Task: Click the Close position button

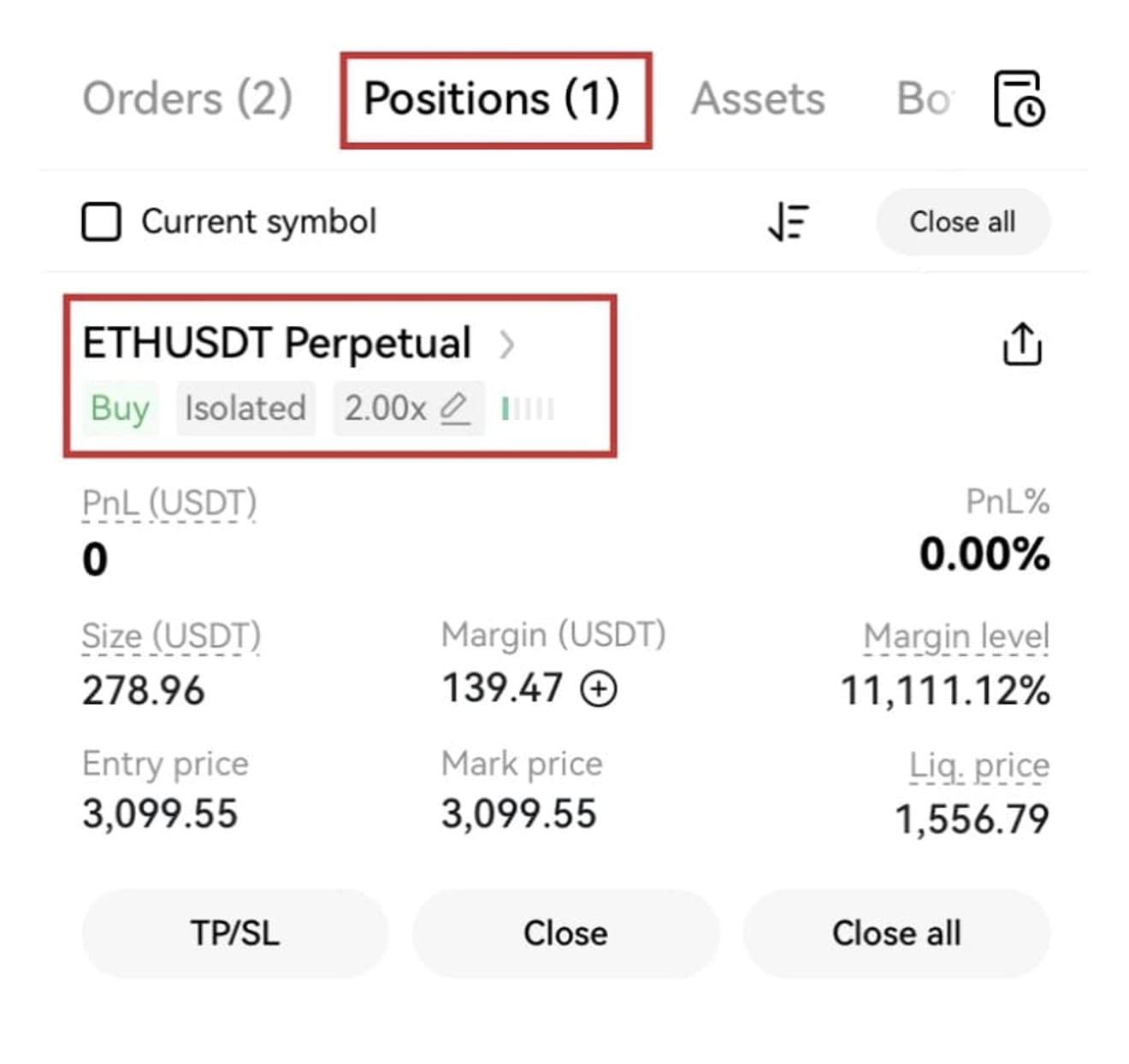Action: pyautogui.click(x=565, y=933)
